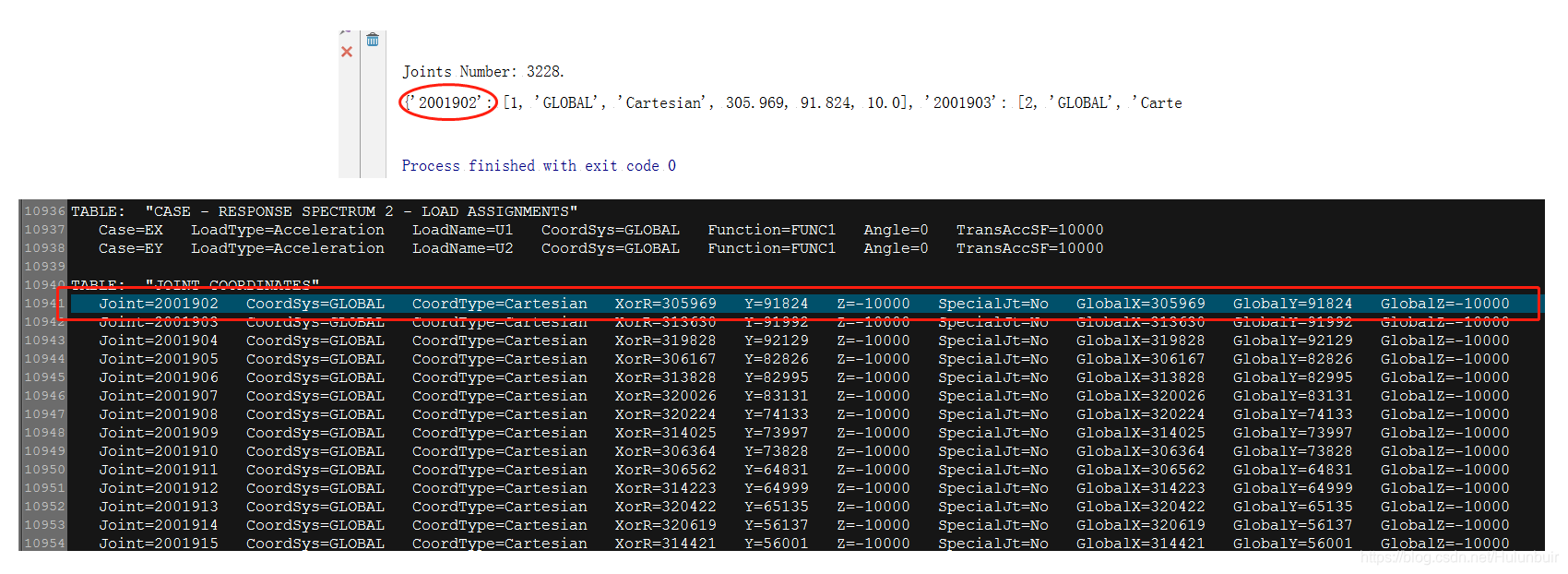The image size is (1568, 574).
Task: Select value 305.969 in console output
Action: (x=755, y=102)
